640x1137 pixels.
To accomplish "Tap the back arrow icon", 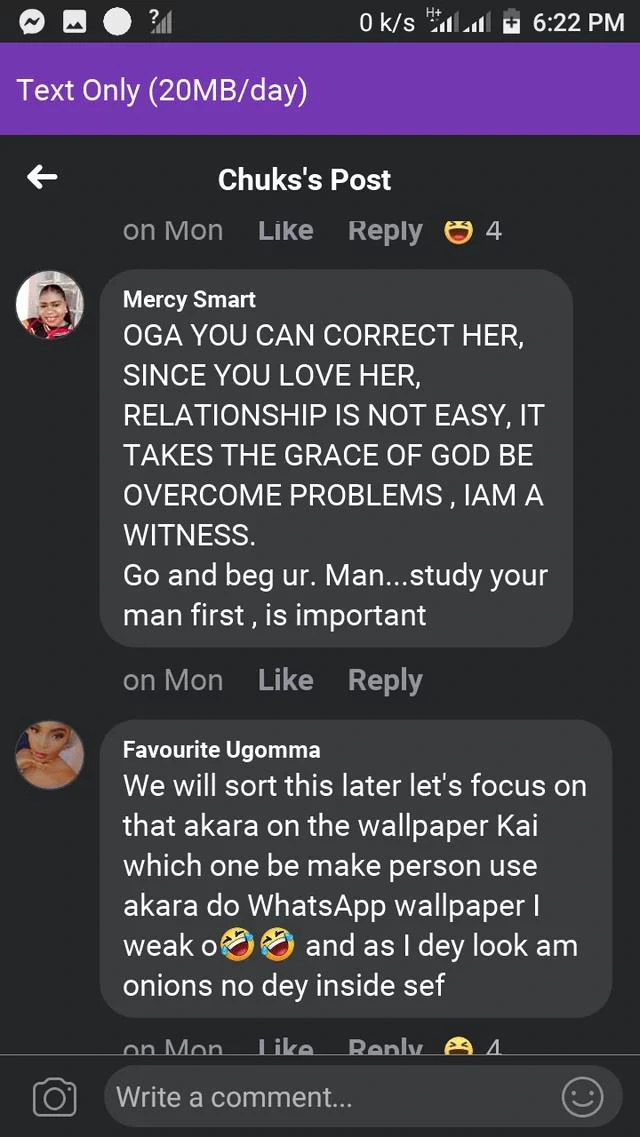I will click(42, 178).
